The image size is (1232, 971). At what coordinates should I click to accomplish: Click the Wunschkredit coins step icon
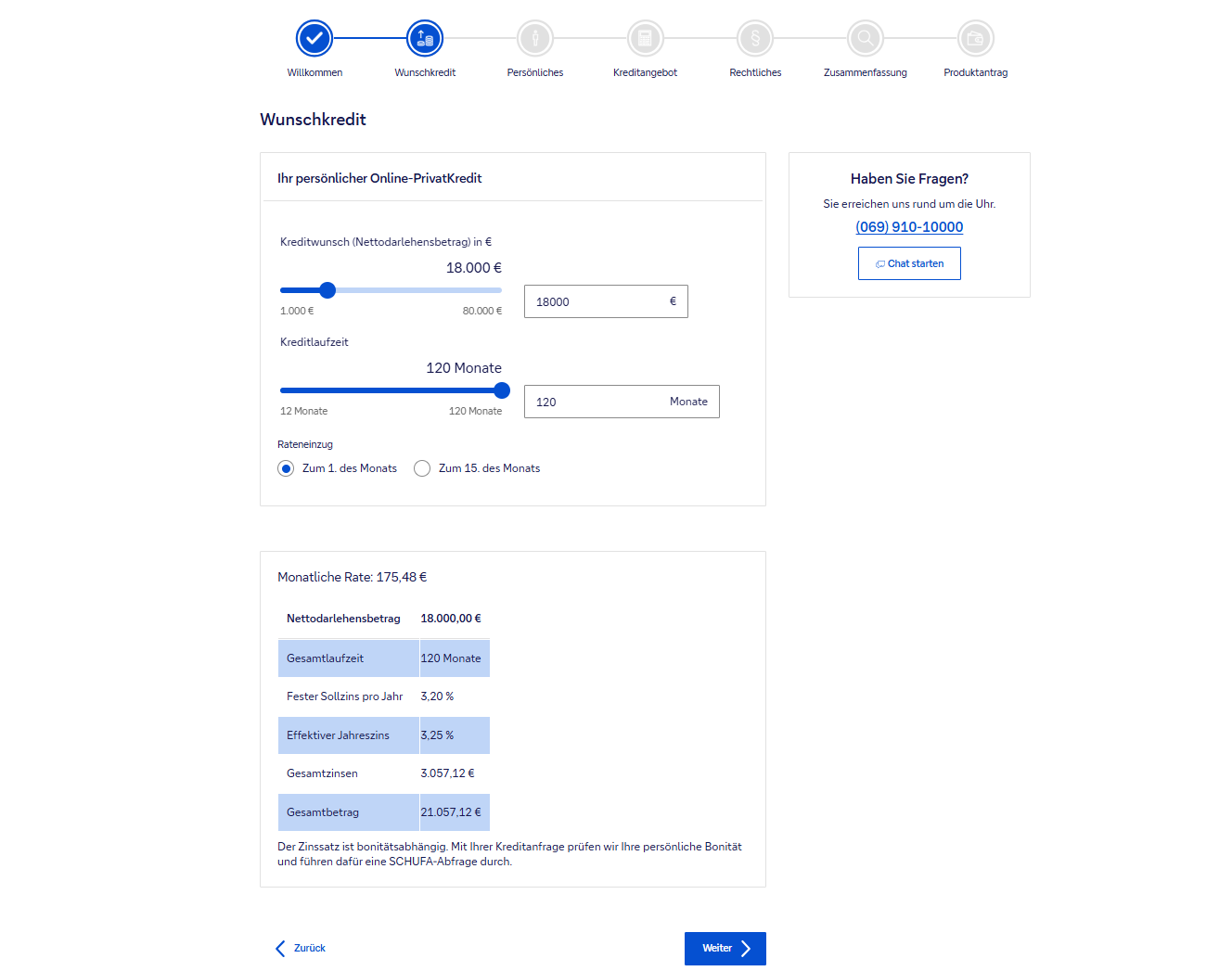pyautogui.click(x=425, y=38)
